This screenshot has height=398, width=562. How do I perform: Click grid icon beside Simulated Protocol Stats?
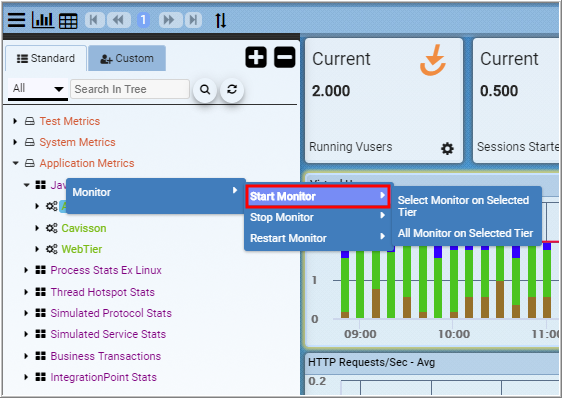41,313
